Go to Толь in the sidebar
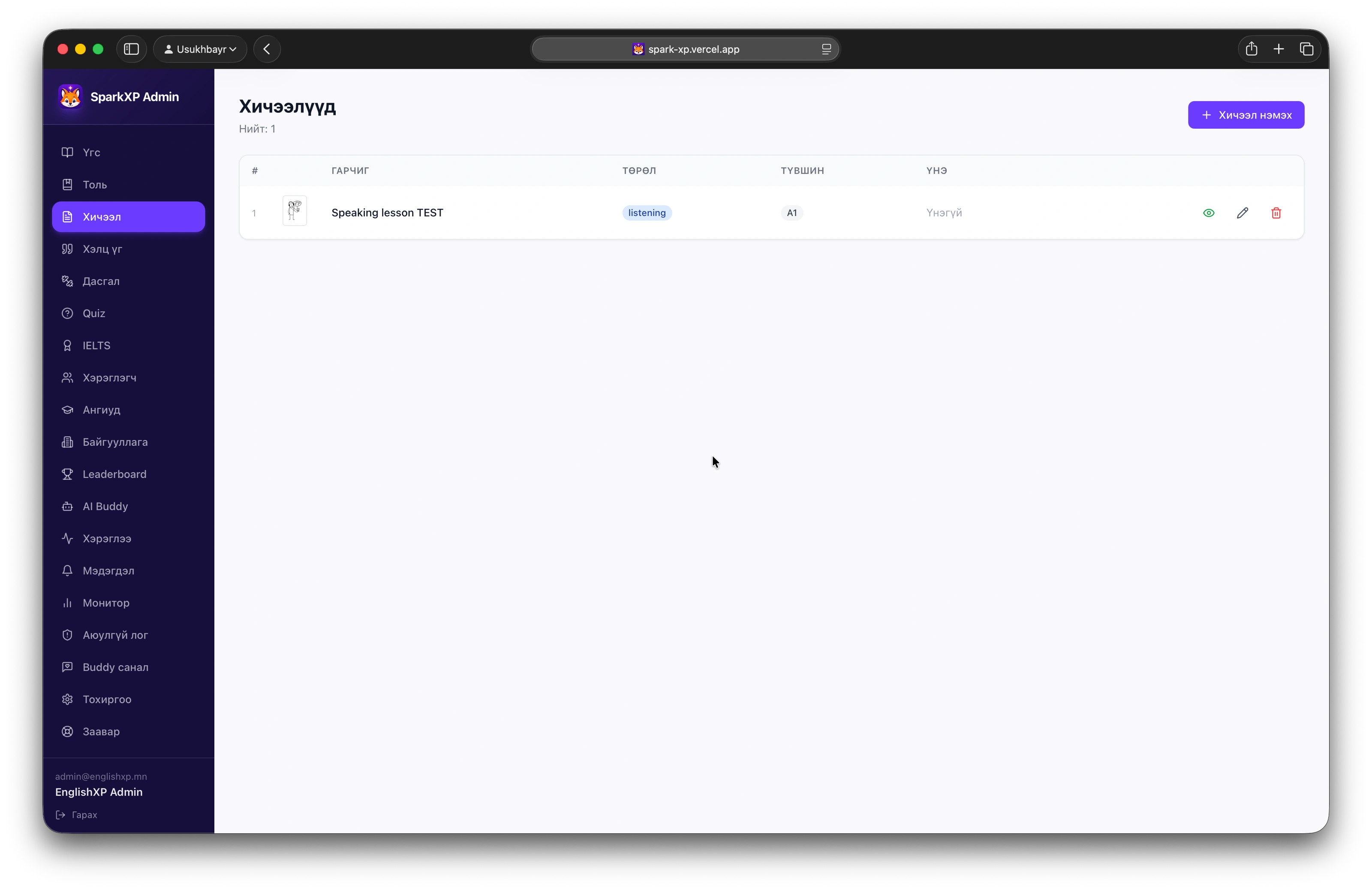Image resolution: width=1372 pixels, height=890 pixels. coord(128,184)
